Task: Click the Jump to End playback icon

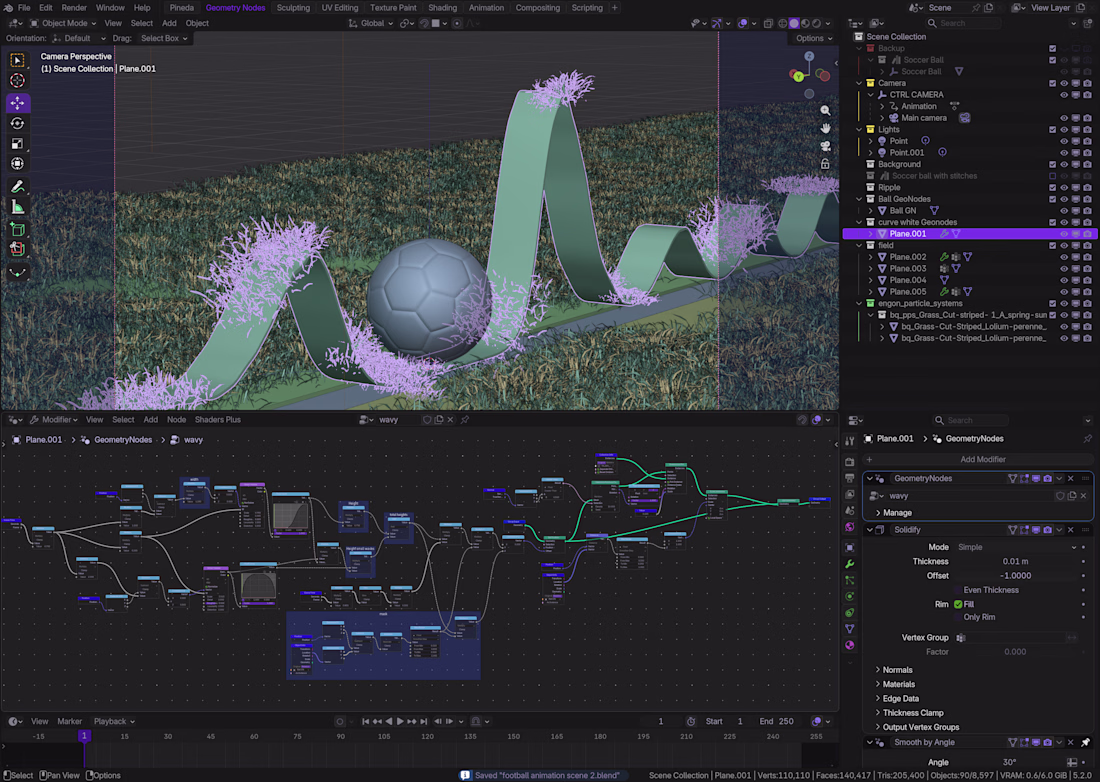Action: click(424, 721)
